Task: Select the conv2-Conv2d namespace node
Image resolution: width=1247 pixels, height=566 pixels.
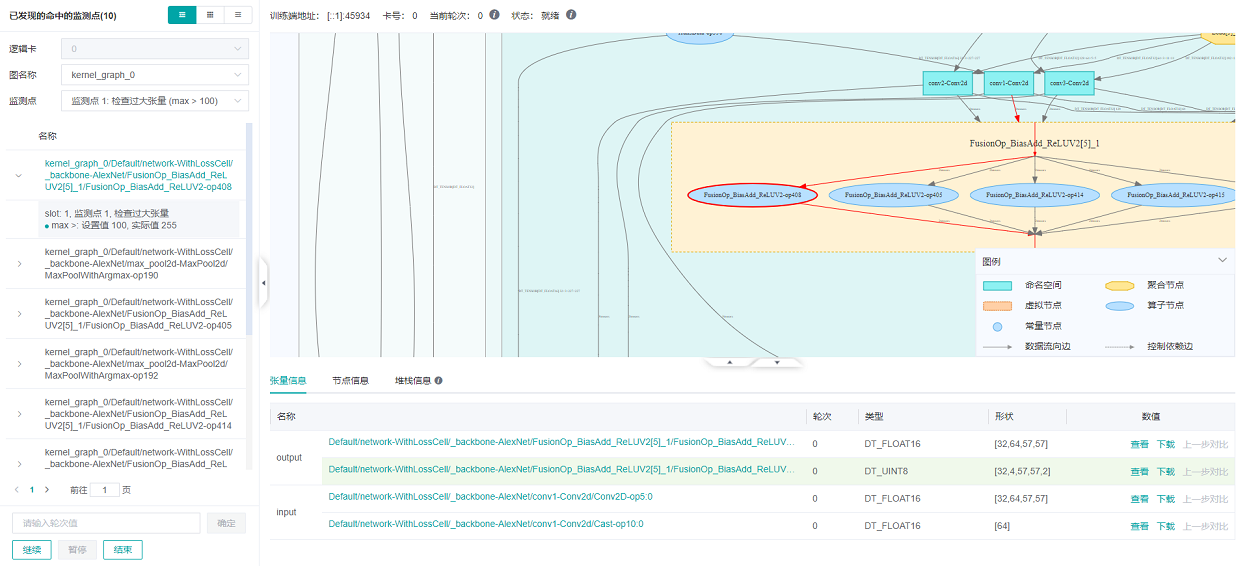Action: pos(947,83)
